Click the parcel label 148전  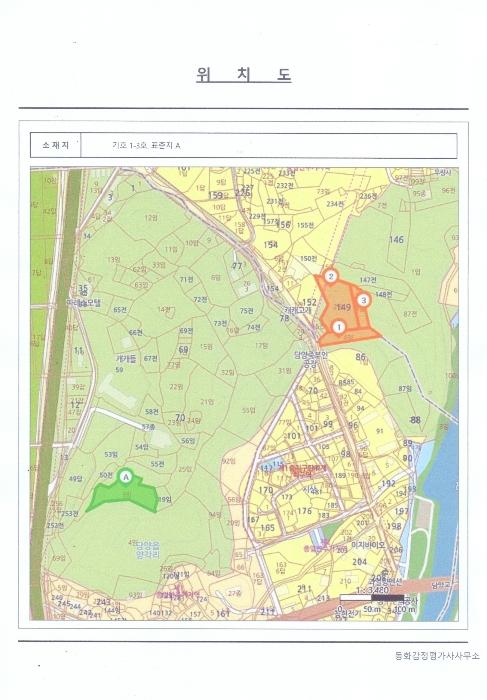point(383,294)
